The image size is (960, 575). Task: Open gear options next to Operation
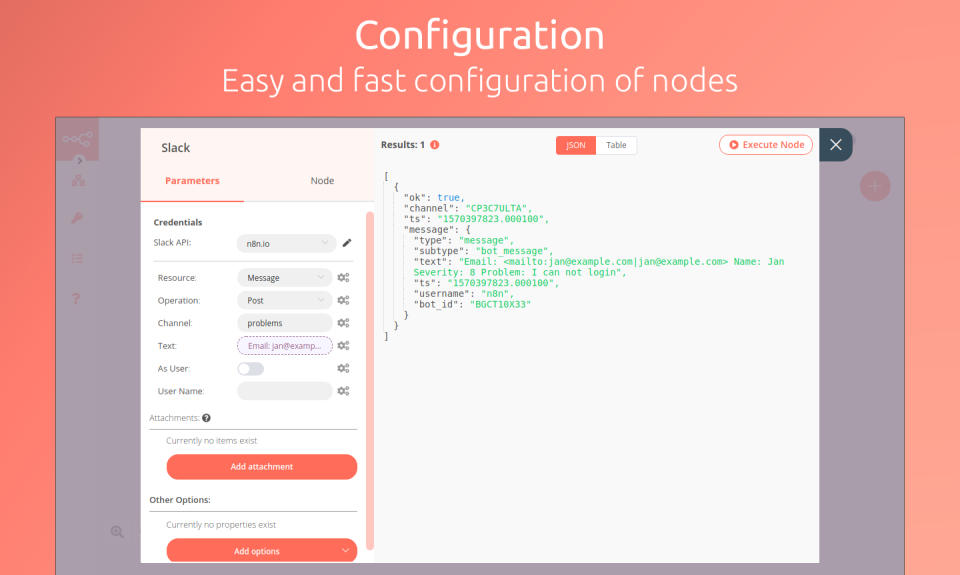click(343, 300)
